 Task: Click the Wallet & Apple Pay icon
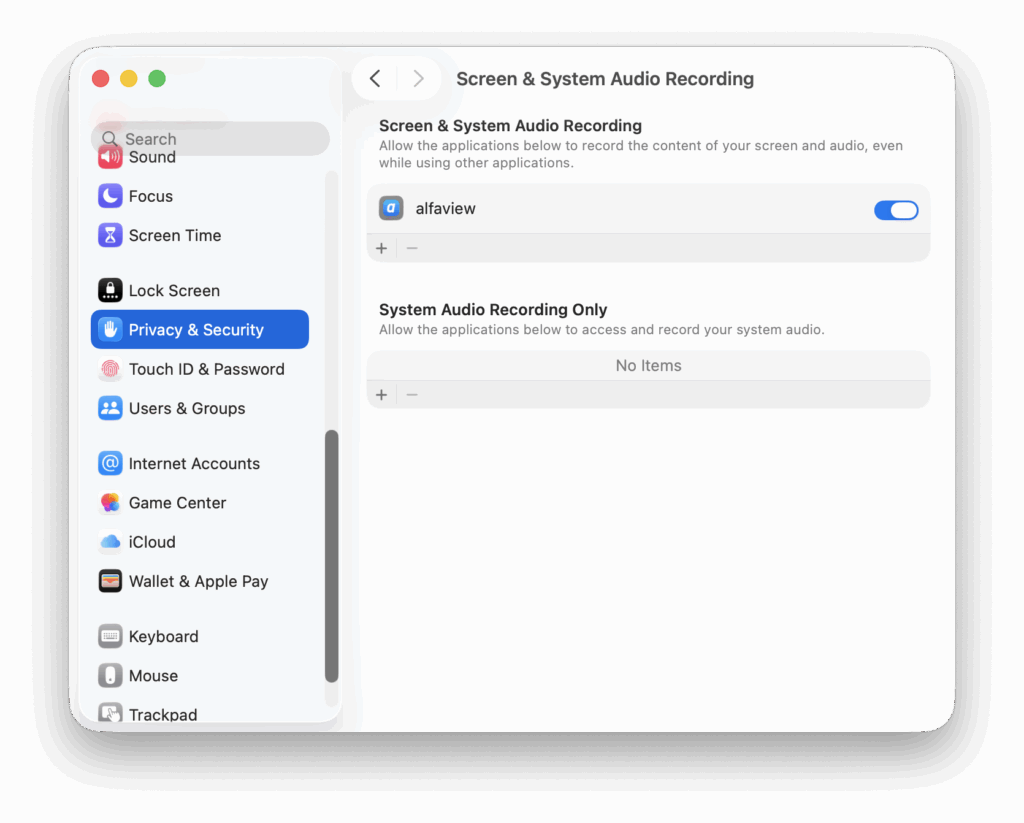point(110,581)
